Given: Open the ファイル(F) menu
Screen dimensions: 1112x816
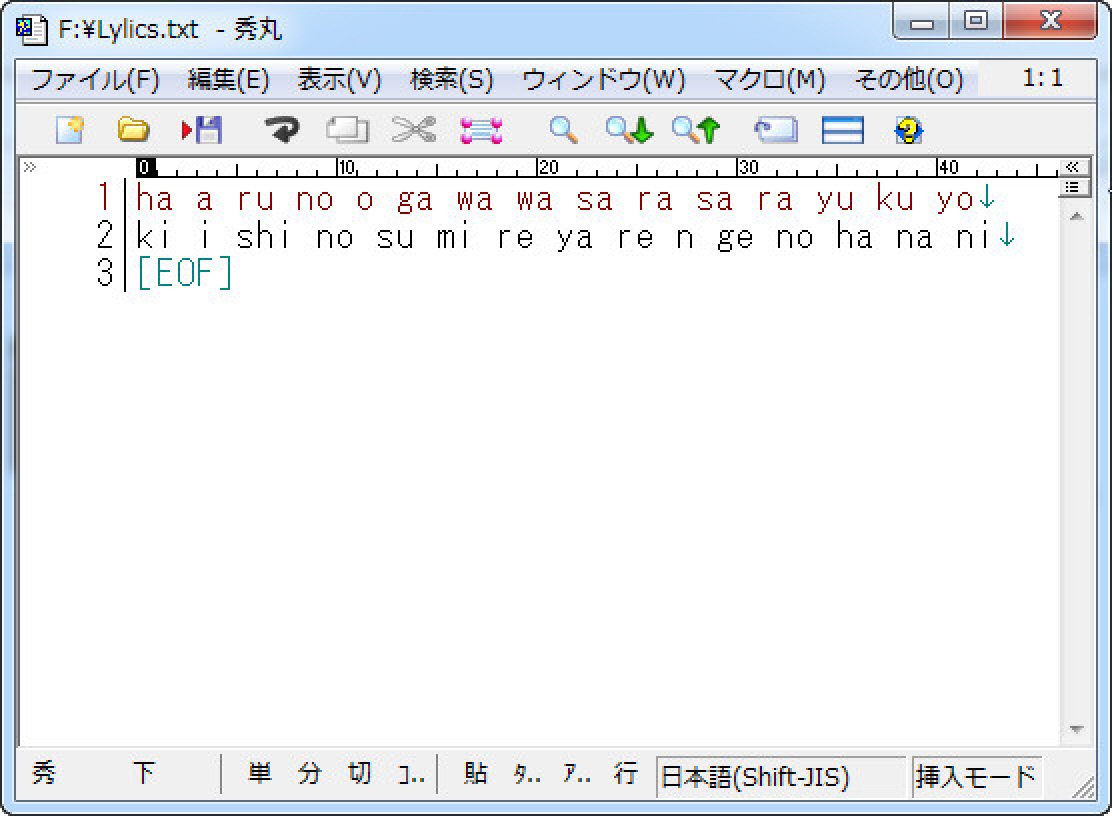Looking at the screenshot, I should tap(96, 79).
